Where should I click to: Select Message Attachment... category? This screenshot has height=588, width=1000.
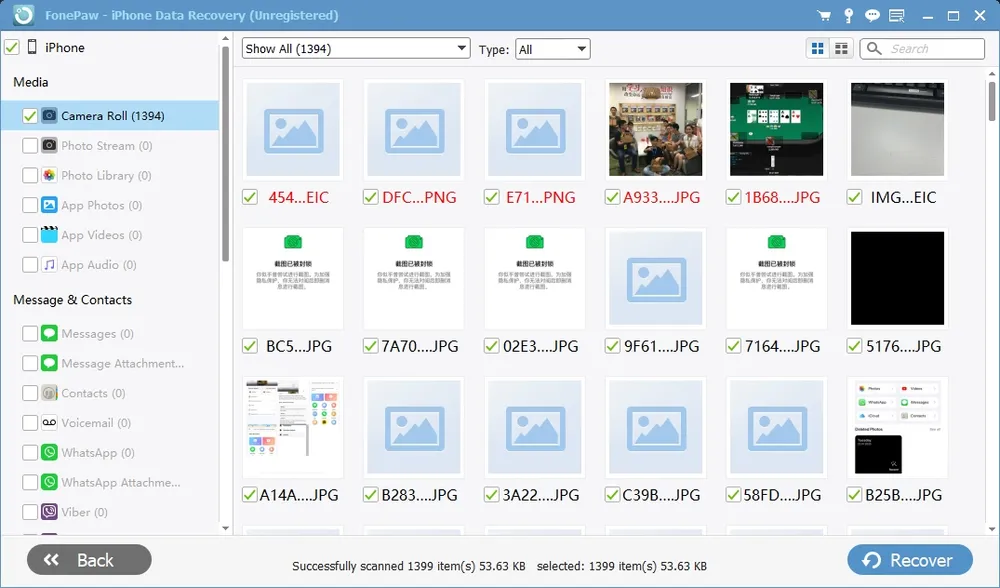click(x=122, y=363)
